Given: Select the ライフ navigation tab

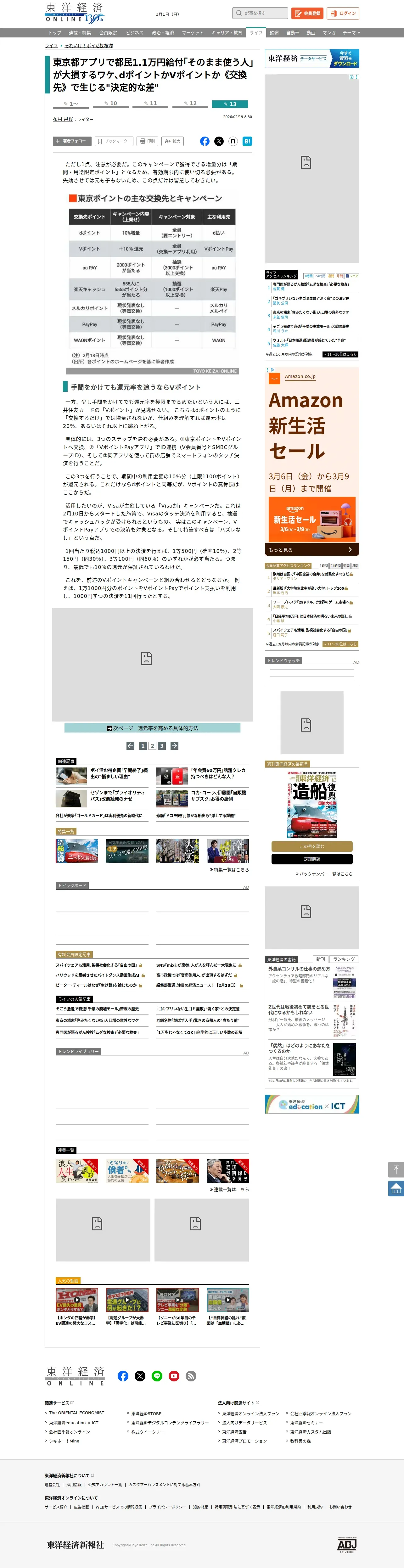Looking at the screenshot, I should 256,33.
